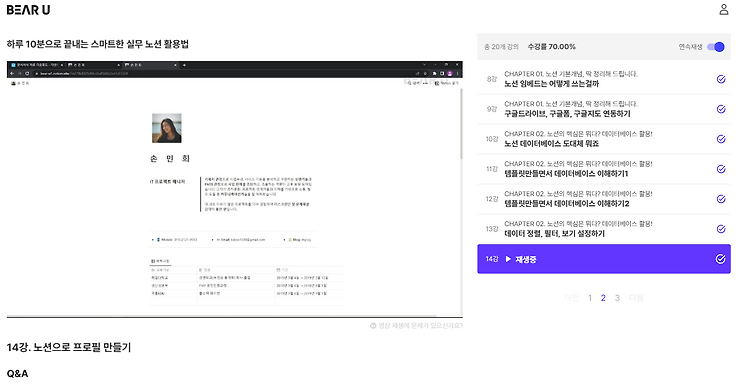Open lecture 12강 템플릿만들면서 데이터베이스 이해하기2

[604, 199]
